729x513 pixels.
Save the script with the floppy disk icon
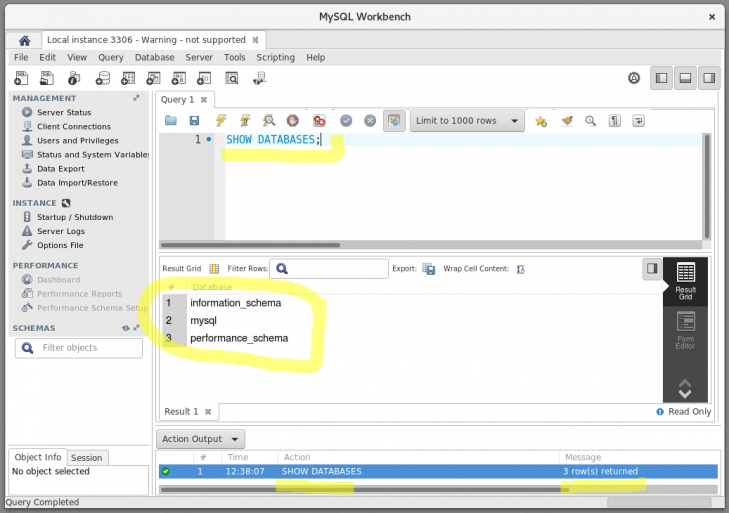tap(194, 121)
